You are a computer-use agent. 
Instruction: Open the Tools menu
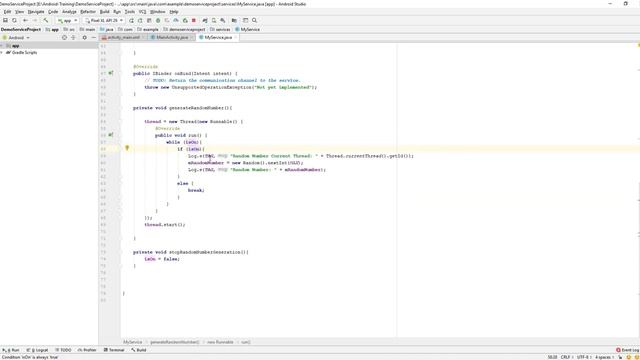coord(130,12)
